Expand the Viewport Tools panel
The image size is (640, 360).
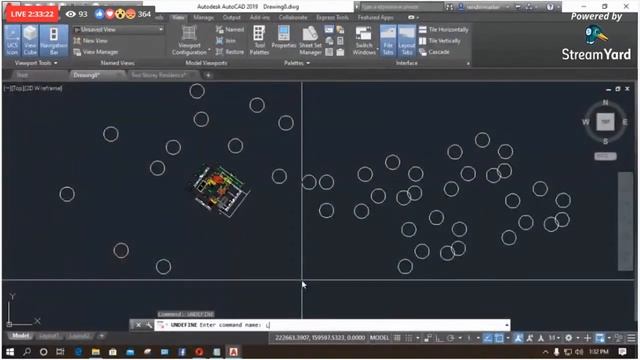pyautogui.click(x=36, y=63)
